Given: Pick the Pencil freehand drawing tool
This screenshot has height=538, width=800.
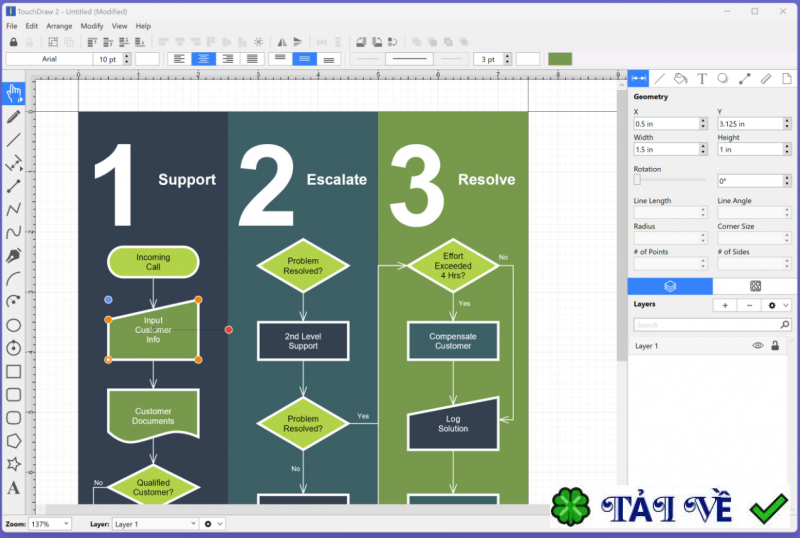Looking at the screenshot, I should (x=14, y=116).
